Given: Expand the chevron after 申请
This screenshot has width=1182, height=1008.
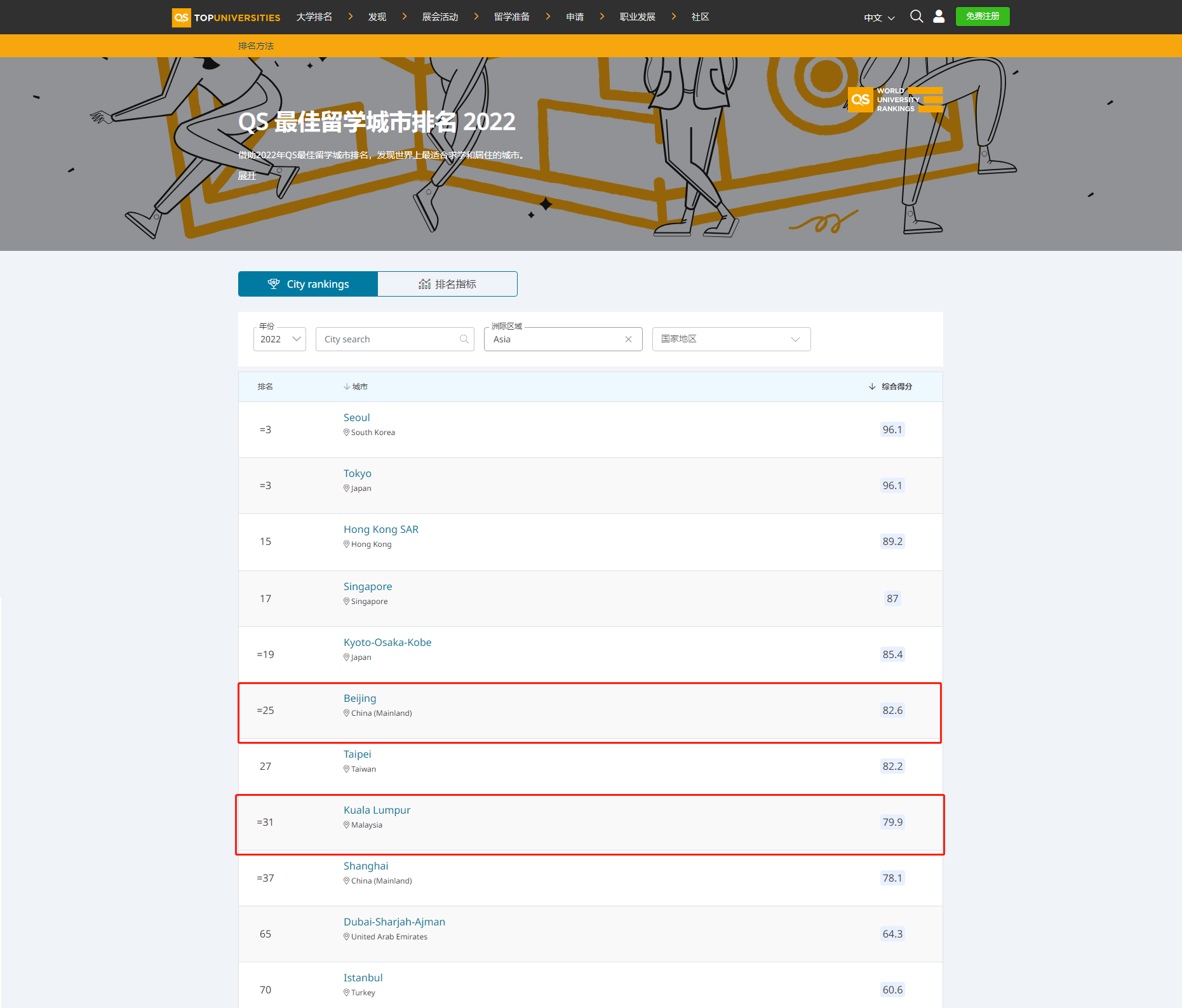Looking at the screenshot, I should (602, 17).
